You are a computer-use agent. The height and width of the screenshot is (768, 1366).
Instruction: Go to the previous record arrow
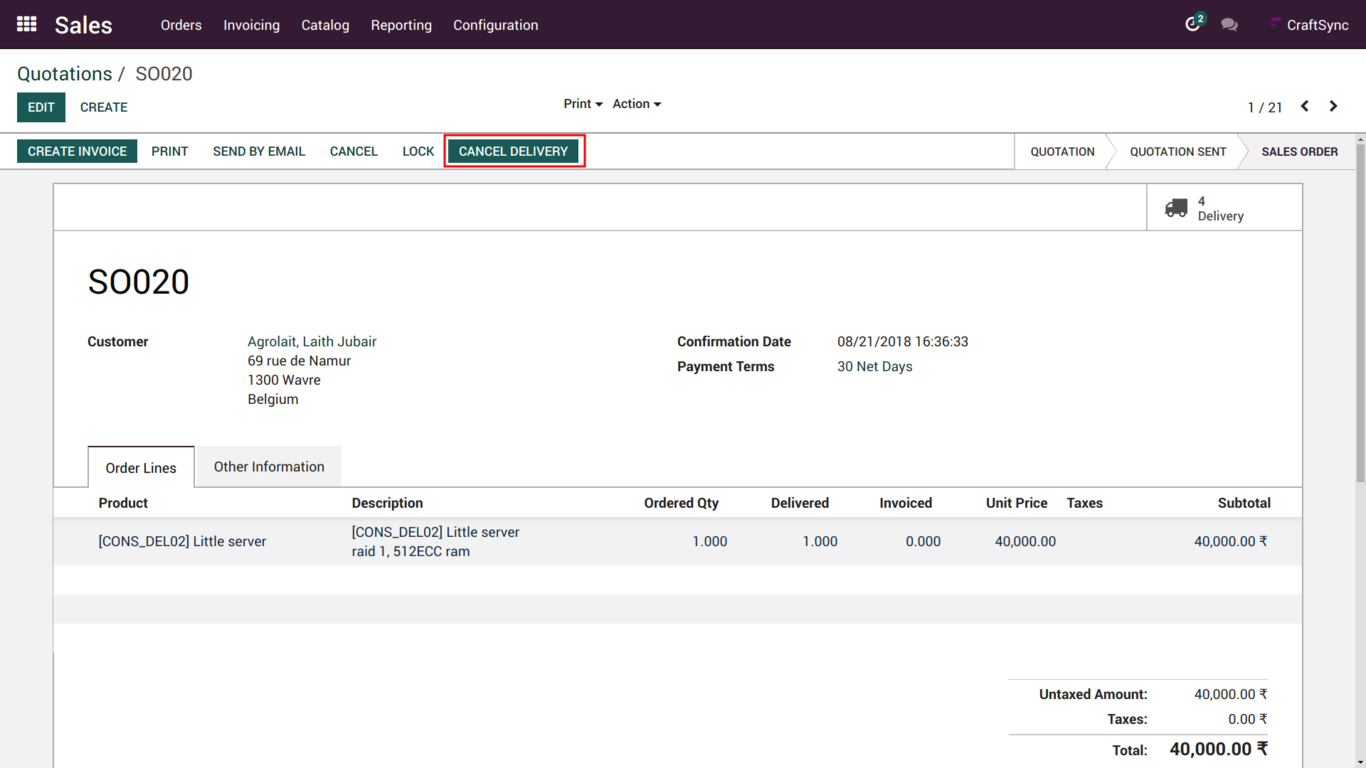(1305, 106)
